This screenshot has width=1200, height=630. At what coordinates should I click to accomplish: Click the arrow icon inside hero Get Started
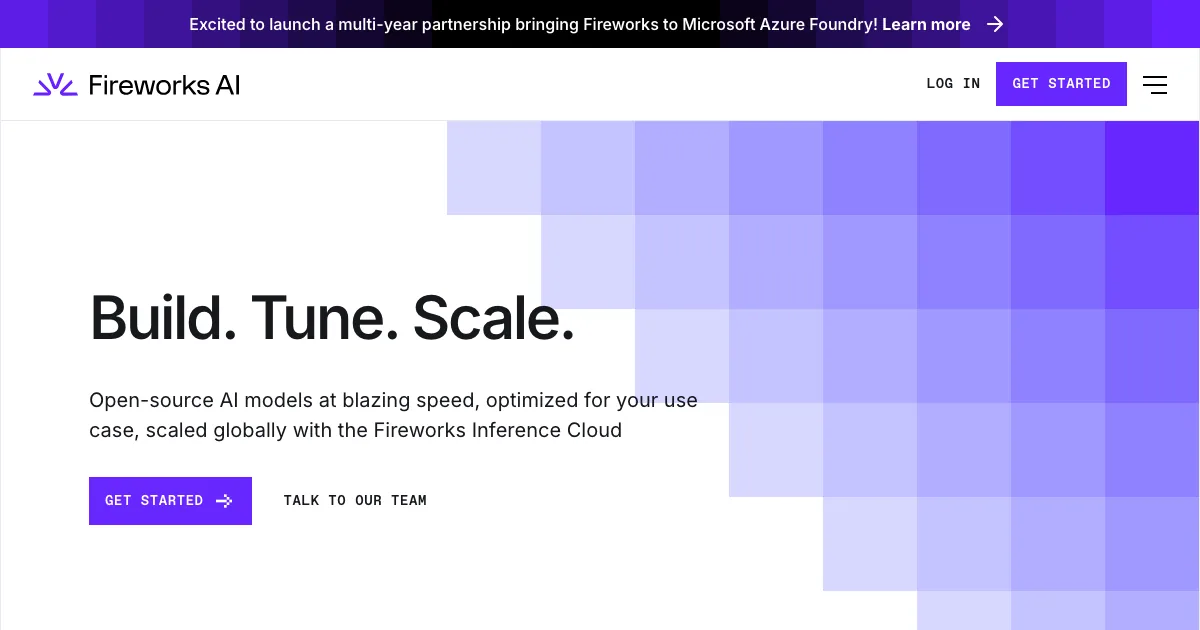pyautogui.click(x=225, y=501)
